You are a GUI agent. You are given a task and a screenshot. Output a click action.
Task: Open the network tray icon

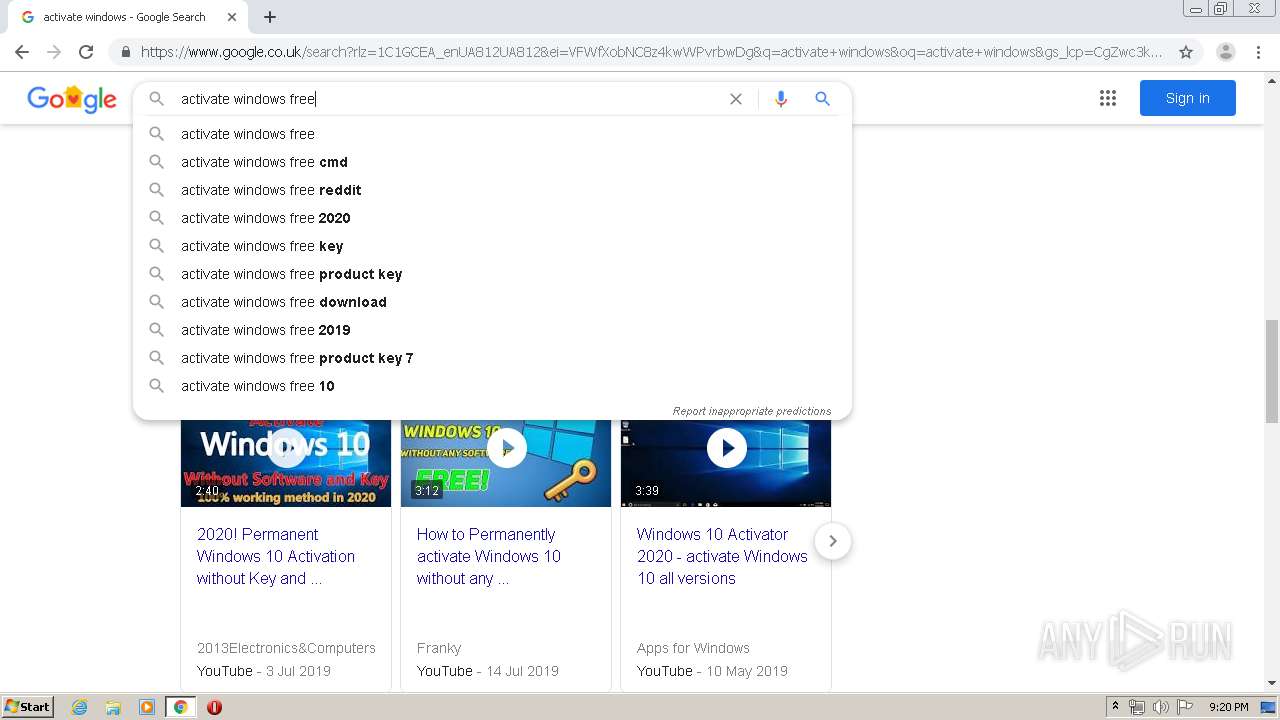[1137, 707]
